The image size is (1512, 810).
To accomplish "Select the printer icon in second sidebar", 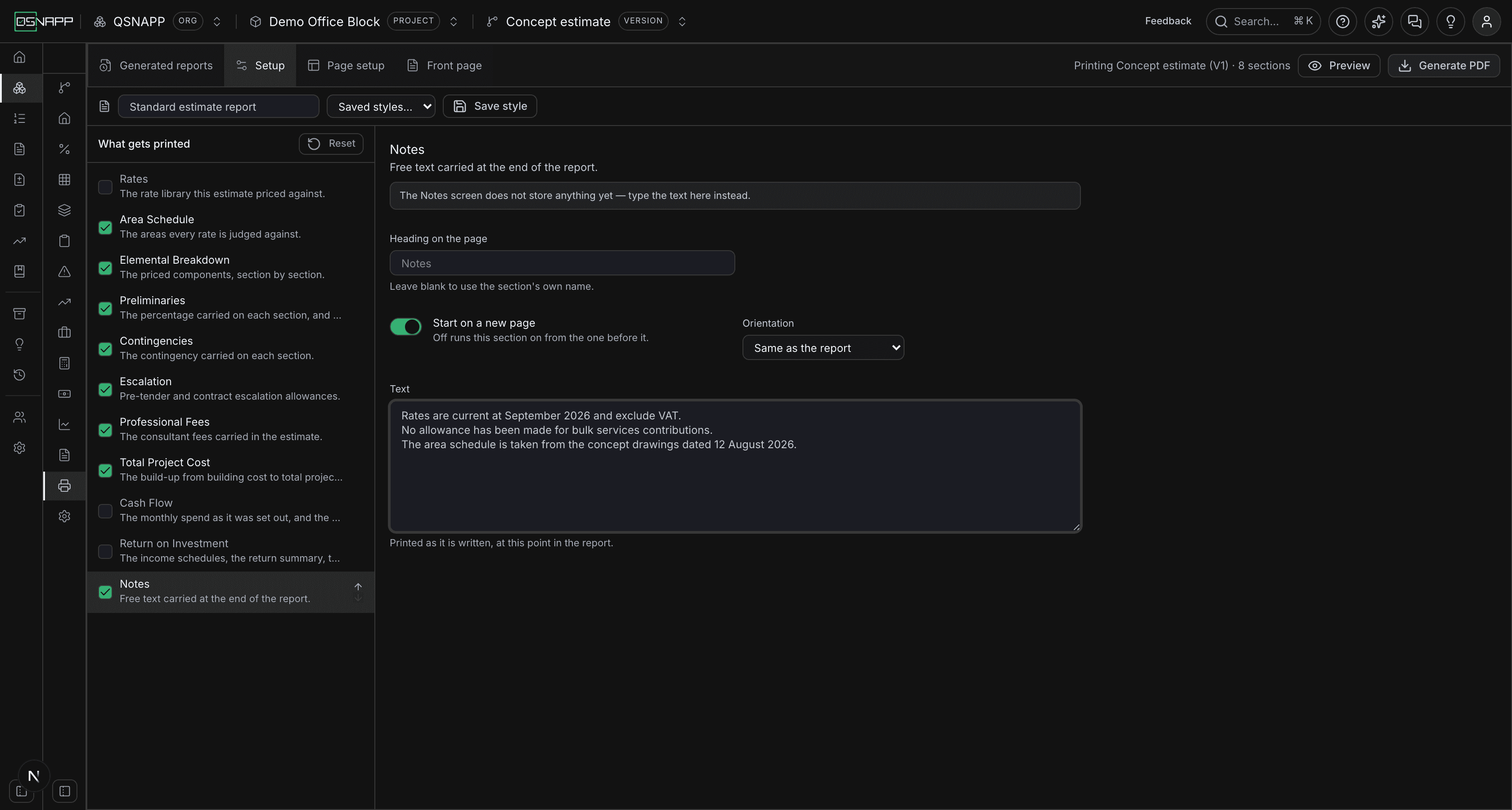I will (64, 486).
